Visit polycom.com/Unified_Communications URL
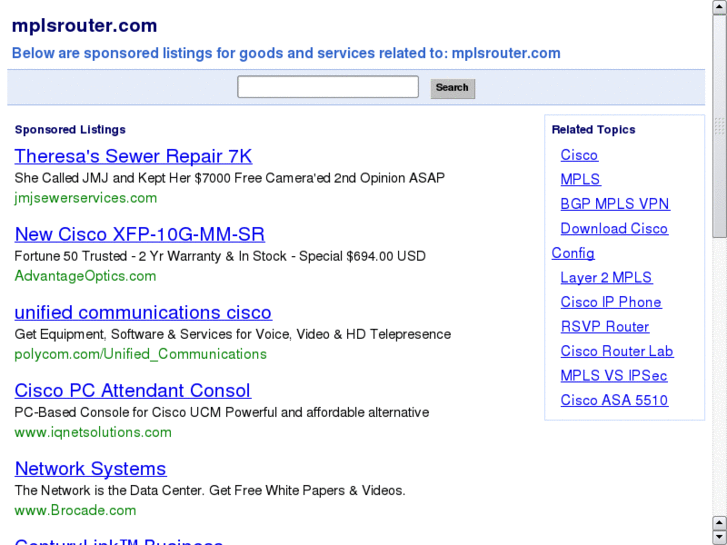727x545 pixels. tap(140, 354)
